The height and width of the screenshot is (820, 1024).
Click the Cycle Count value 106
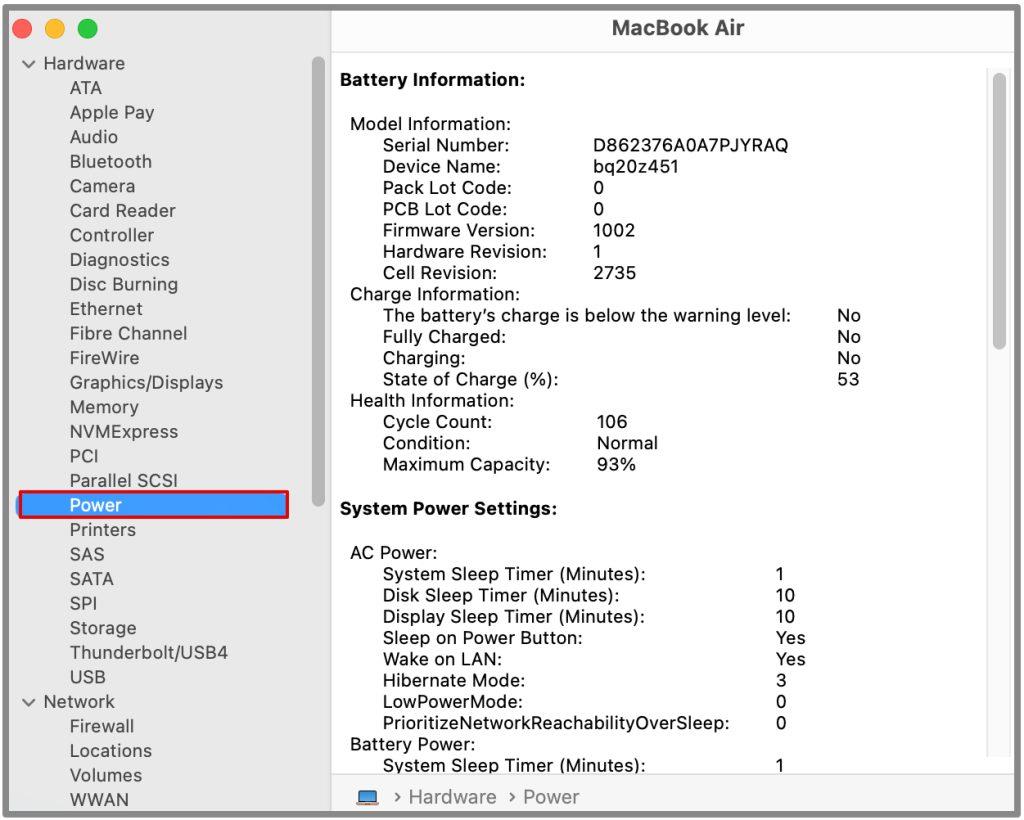point(612,422)
